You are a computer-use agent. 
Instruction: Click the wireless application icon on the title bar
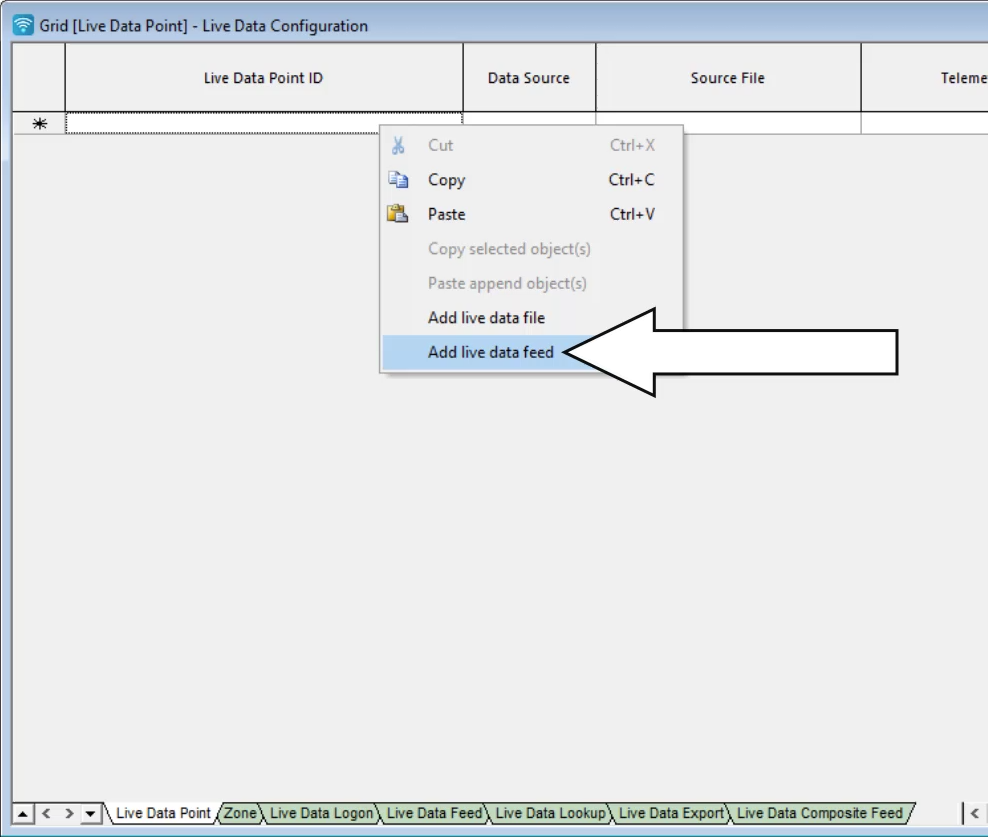point(21,25)
